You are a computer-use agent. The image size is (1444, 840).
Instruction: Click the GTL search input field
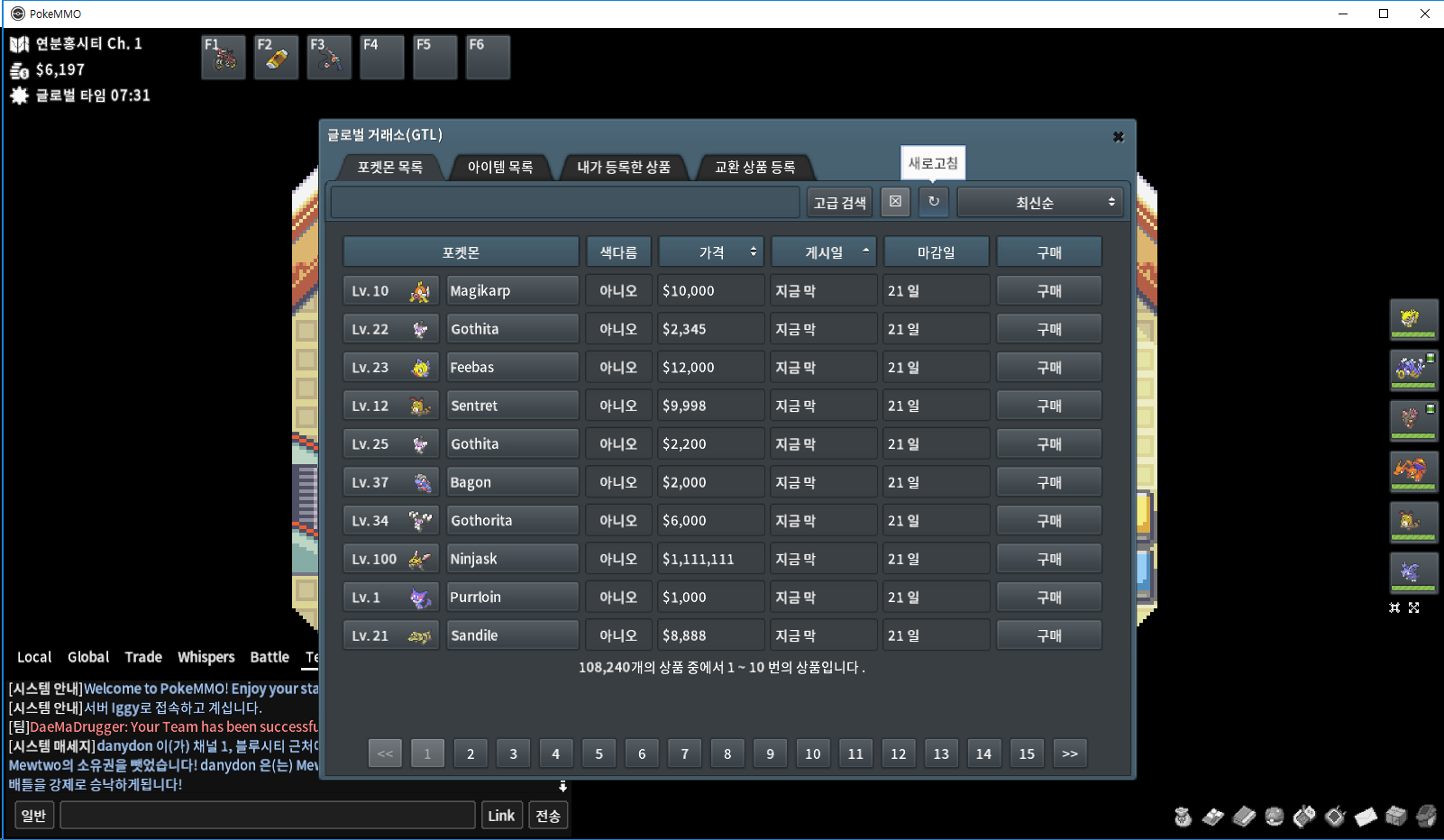pos(565,203)
